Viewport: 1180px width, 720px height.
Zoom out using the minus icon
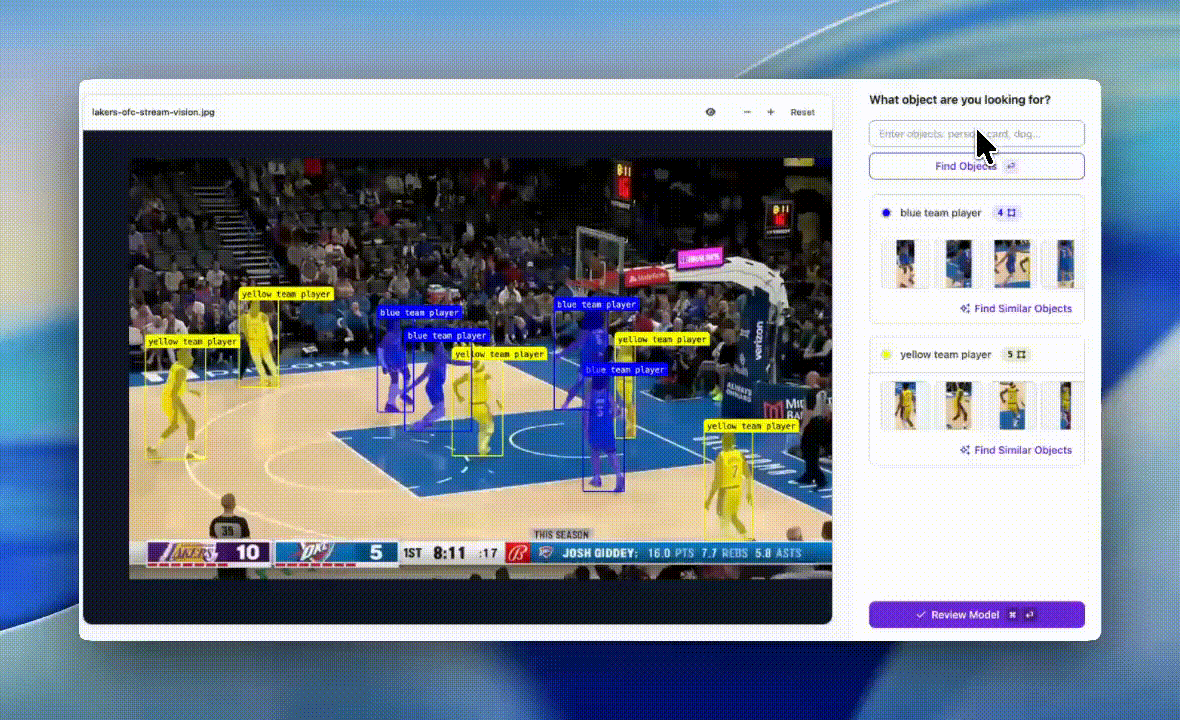[x=746, y=112]
